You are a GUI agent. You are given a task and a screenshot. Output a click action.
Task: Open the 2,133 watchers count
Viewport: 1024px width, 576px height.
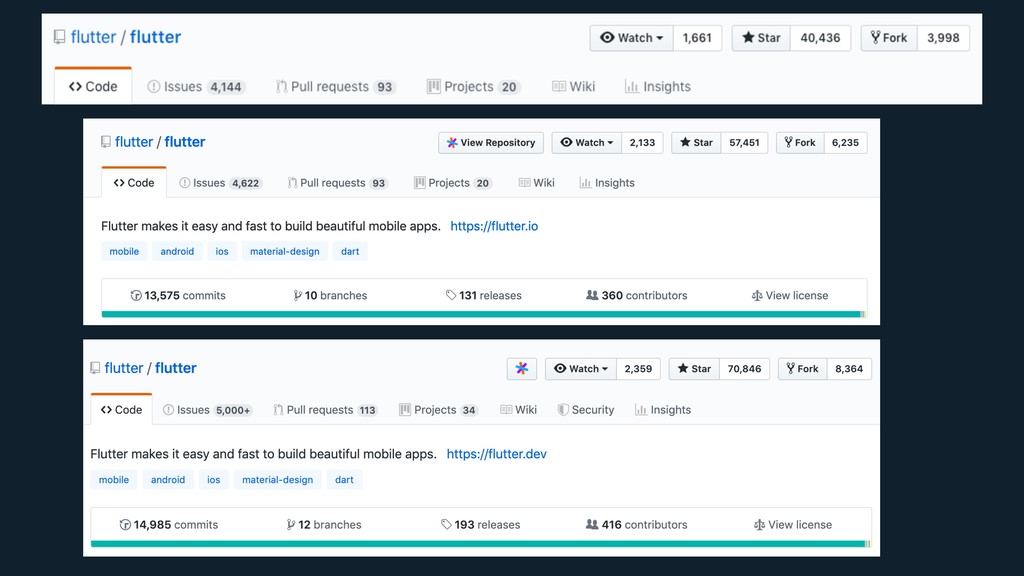point(642,142)
